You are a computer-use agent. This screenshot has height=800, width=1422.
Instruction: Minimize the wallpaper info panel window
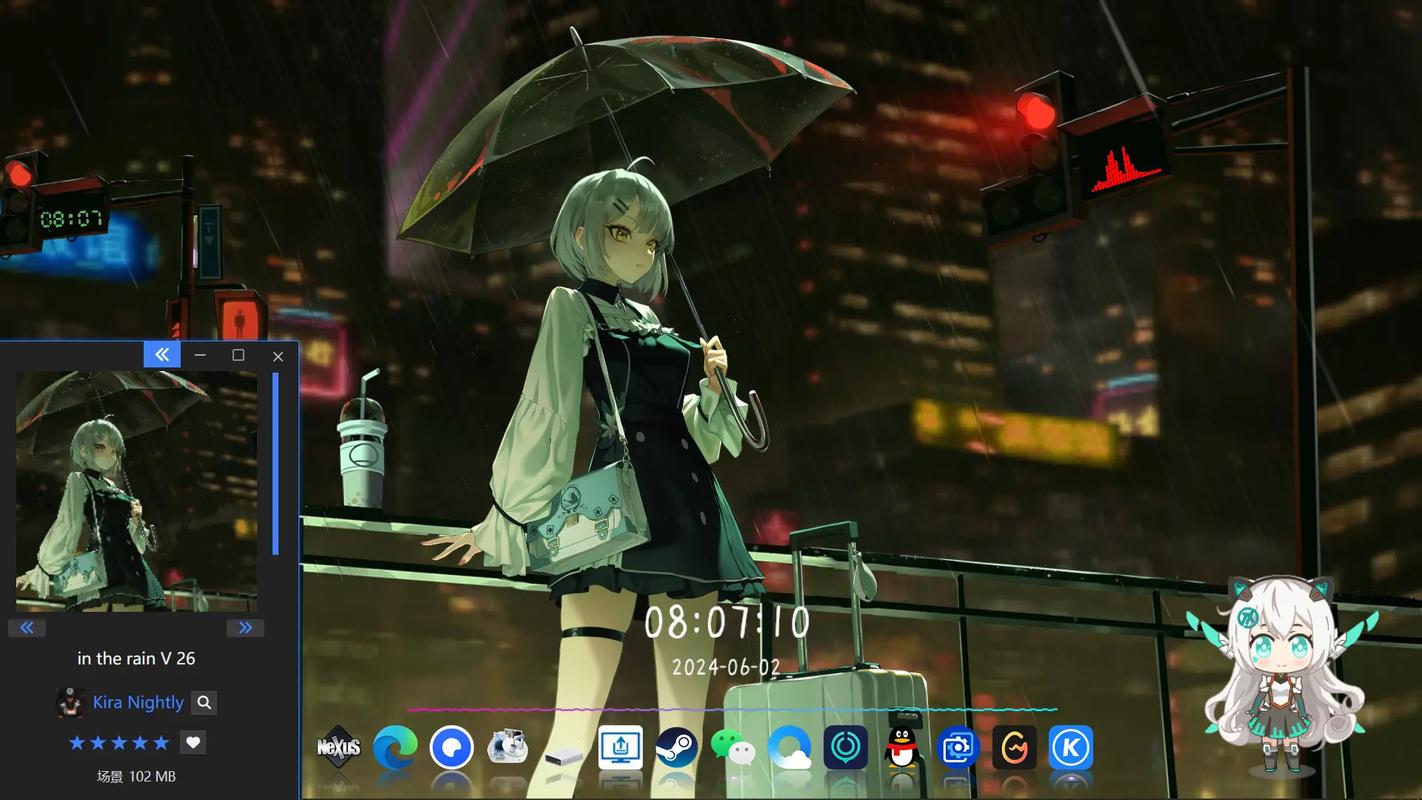(x=200, y=355)
